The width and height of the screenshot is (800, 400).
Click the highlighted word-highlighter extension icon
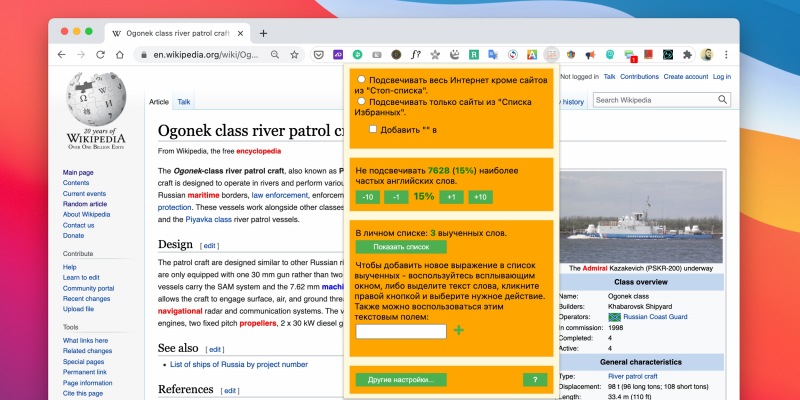(x=552, y=55)
